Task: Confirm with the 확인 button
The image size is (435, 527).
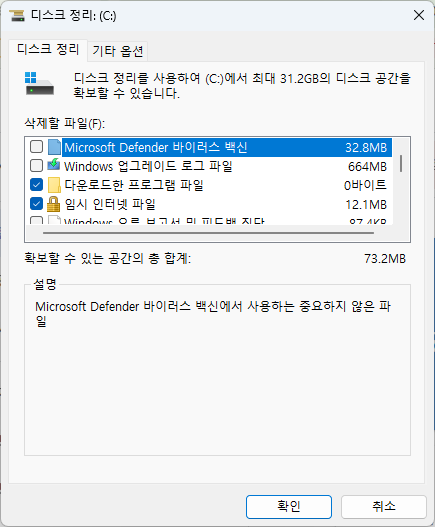Action: click(x=289, y=506)
